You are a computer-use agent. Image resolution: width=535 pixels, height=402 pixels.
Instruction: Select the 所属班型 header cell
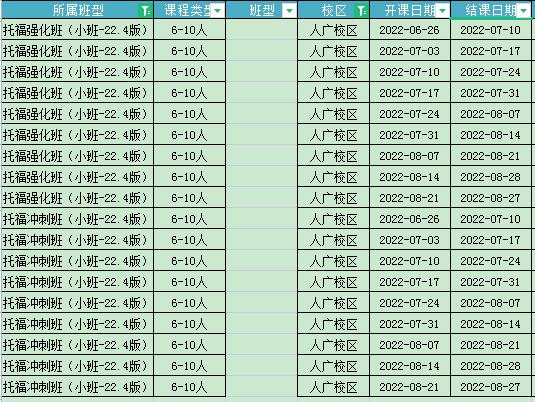pos(78,10)
